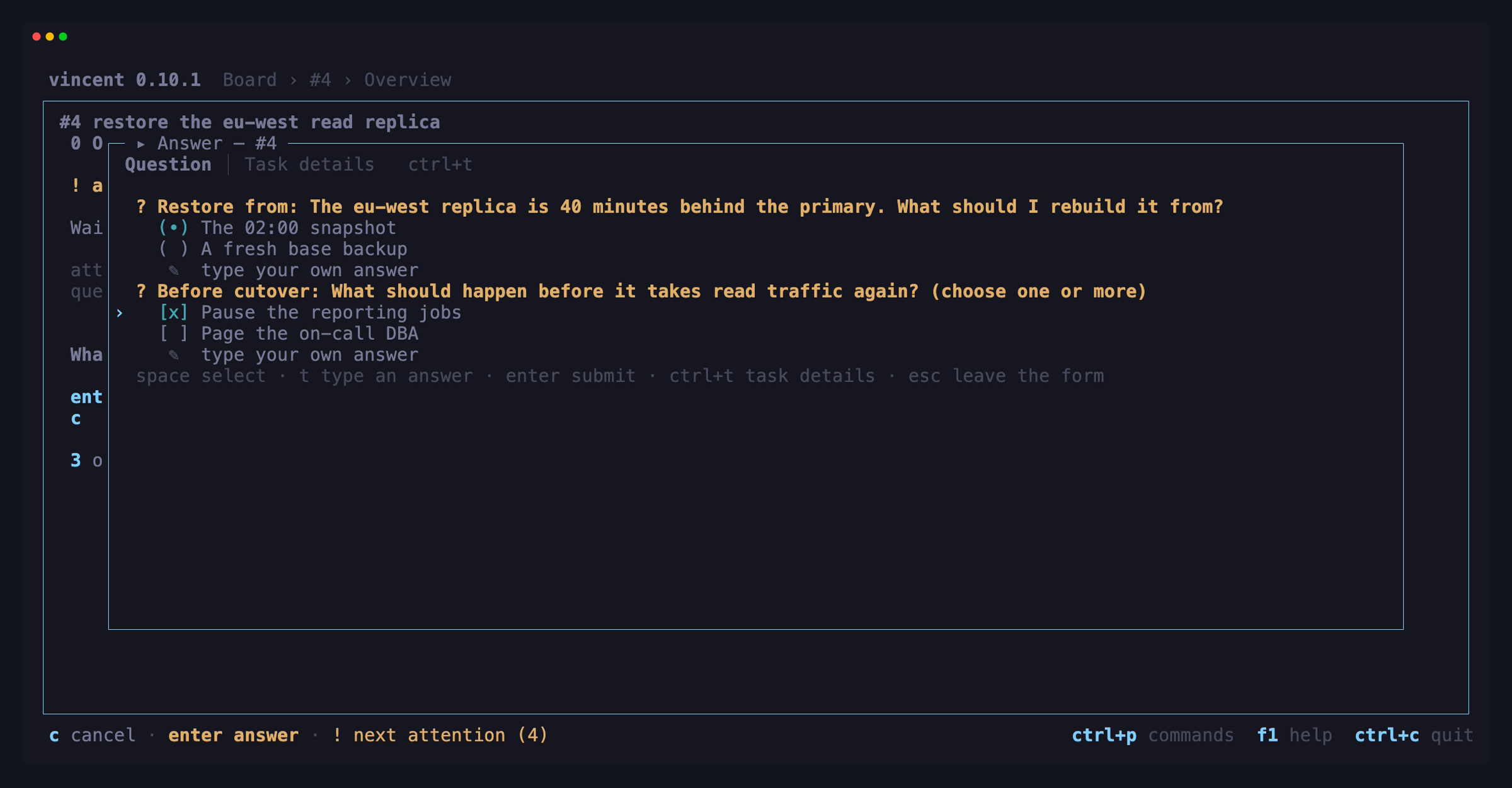The height and width of the screenshot is (788, 1512).
Task: Go to Board in the breadcrumb
Action: coord(249,80)
